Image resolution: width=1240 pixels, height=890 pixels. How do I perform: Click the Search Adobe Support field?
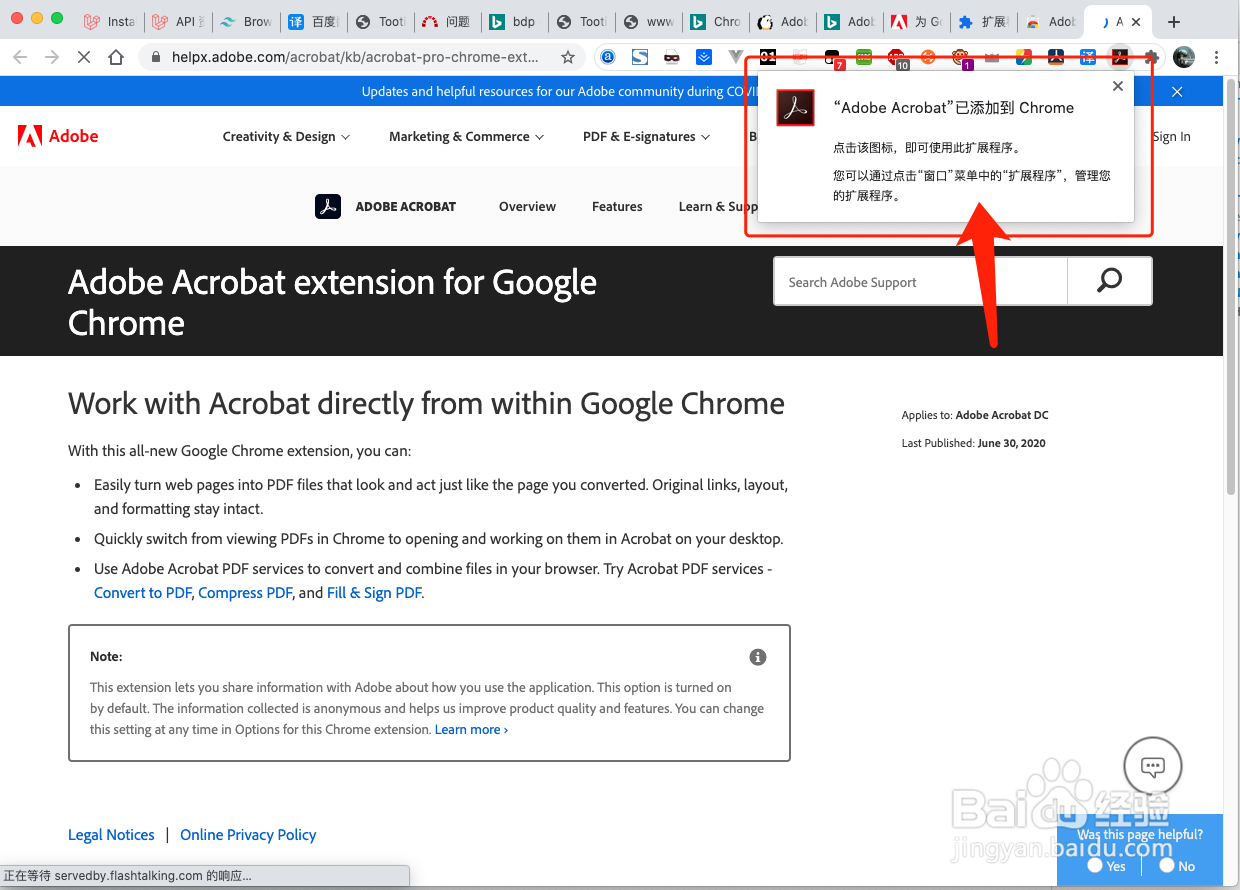(x=920, y=282)
